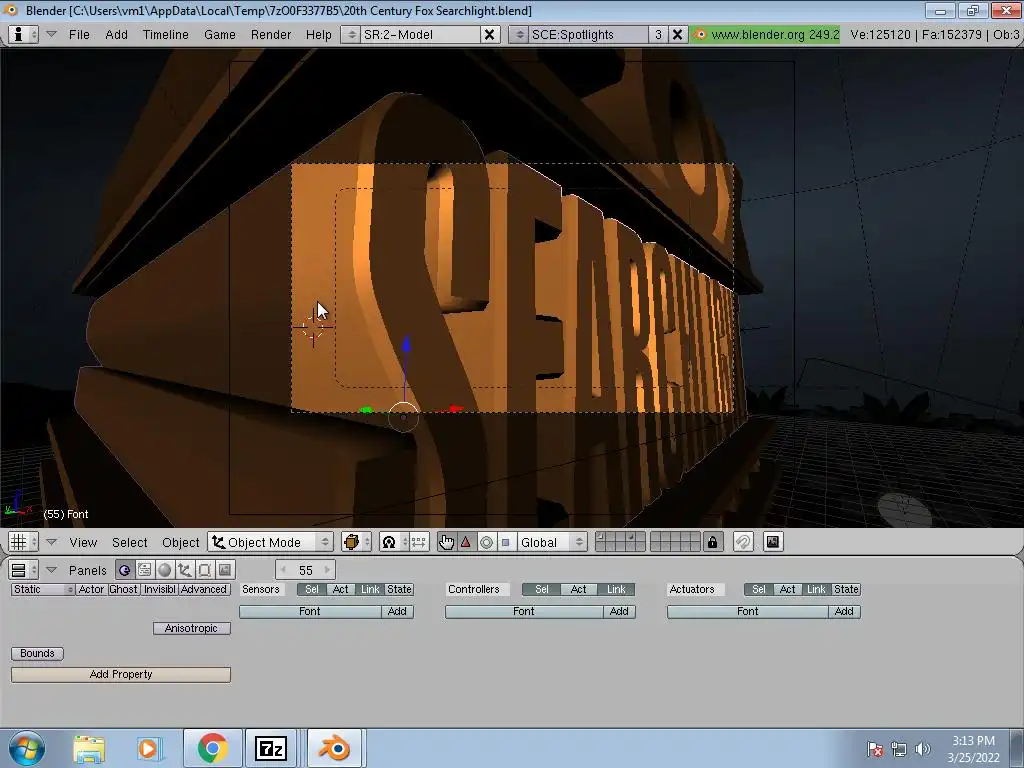1024x768 pixels.
Task: Open the blender.org 249.2 splash link
Action: [x=766, y=35]
